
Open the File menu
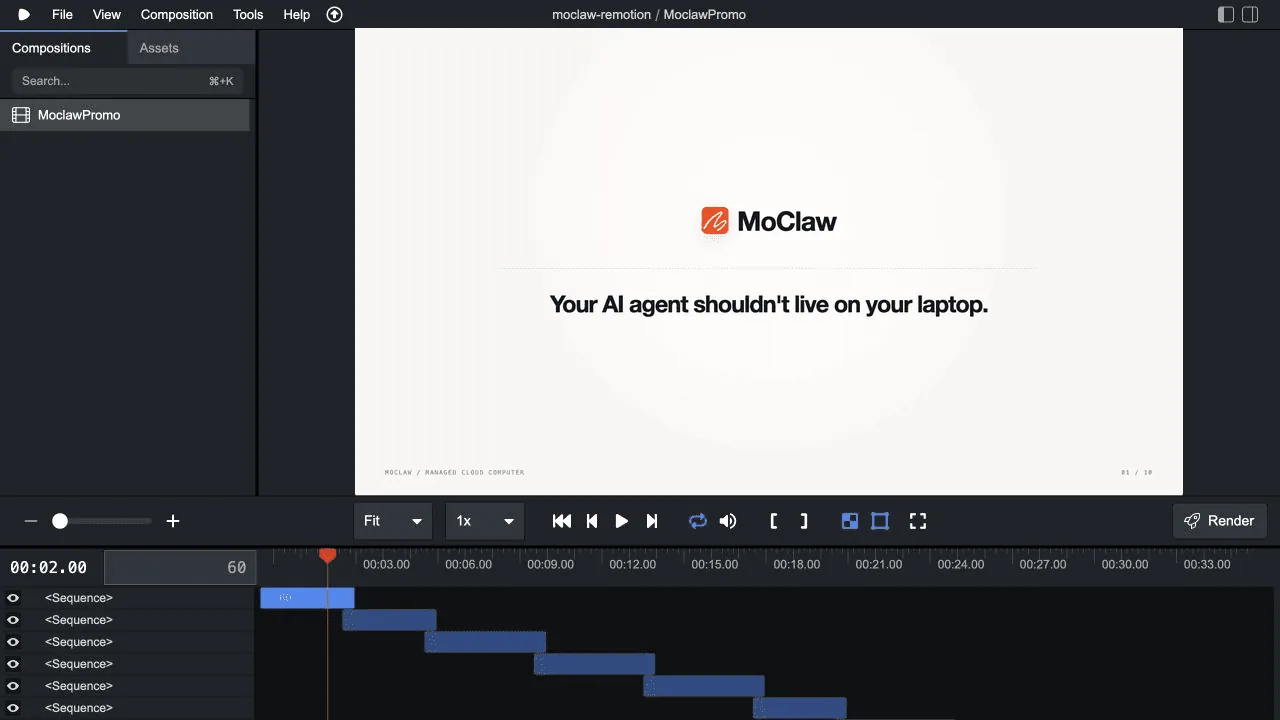[x=62, y=15]
